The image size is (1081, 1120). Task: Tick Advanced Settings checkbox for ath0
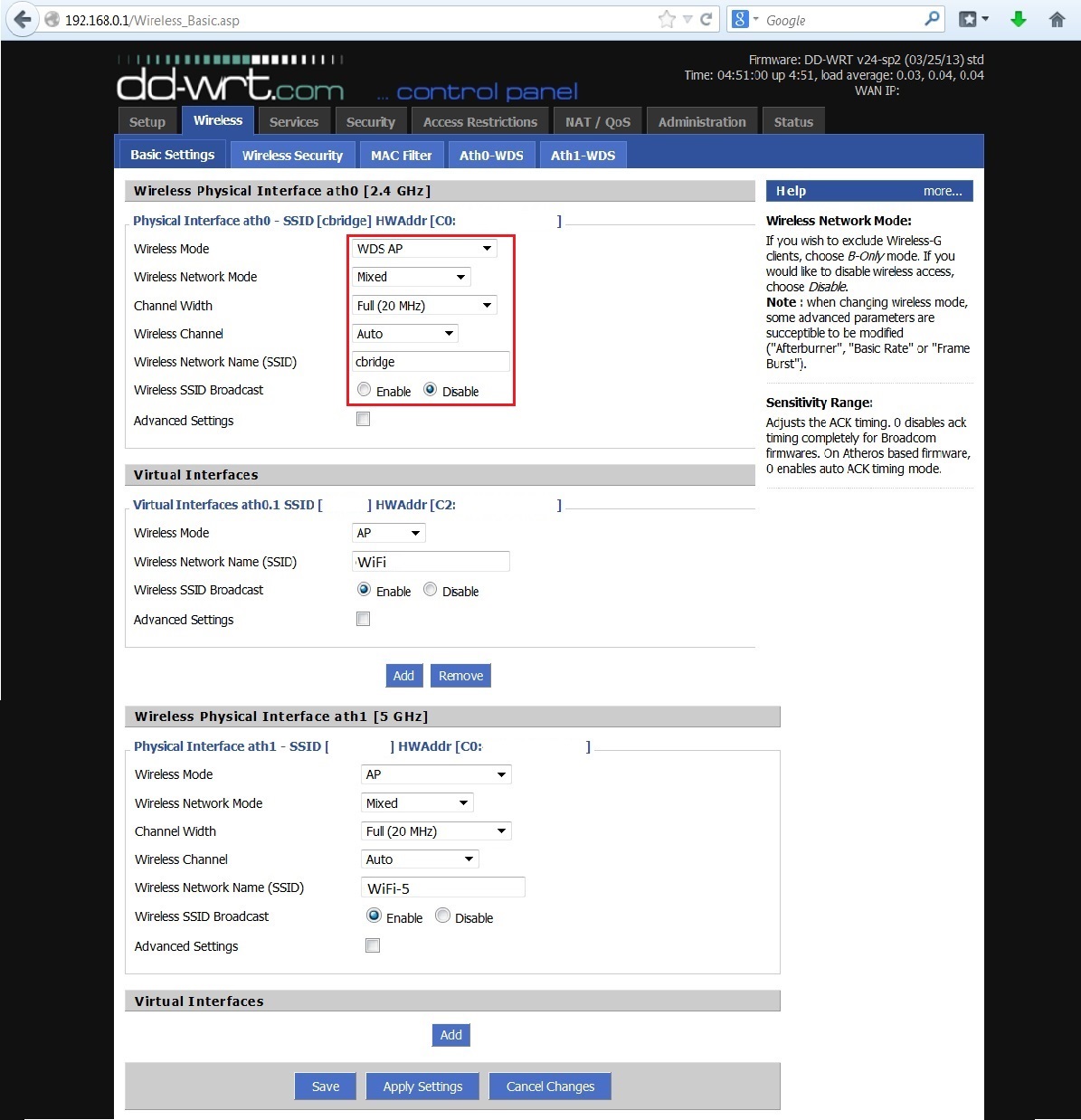tap(364, 419)
